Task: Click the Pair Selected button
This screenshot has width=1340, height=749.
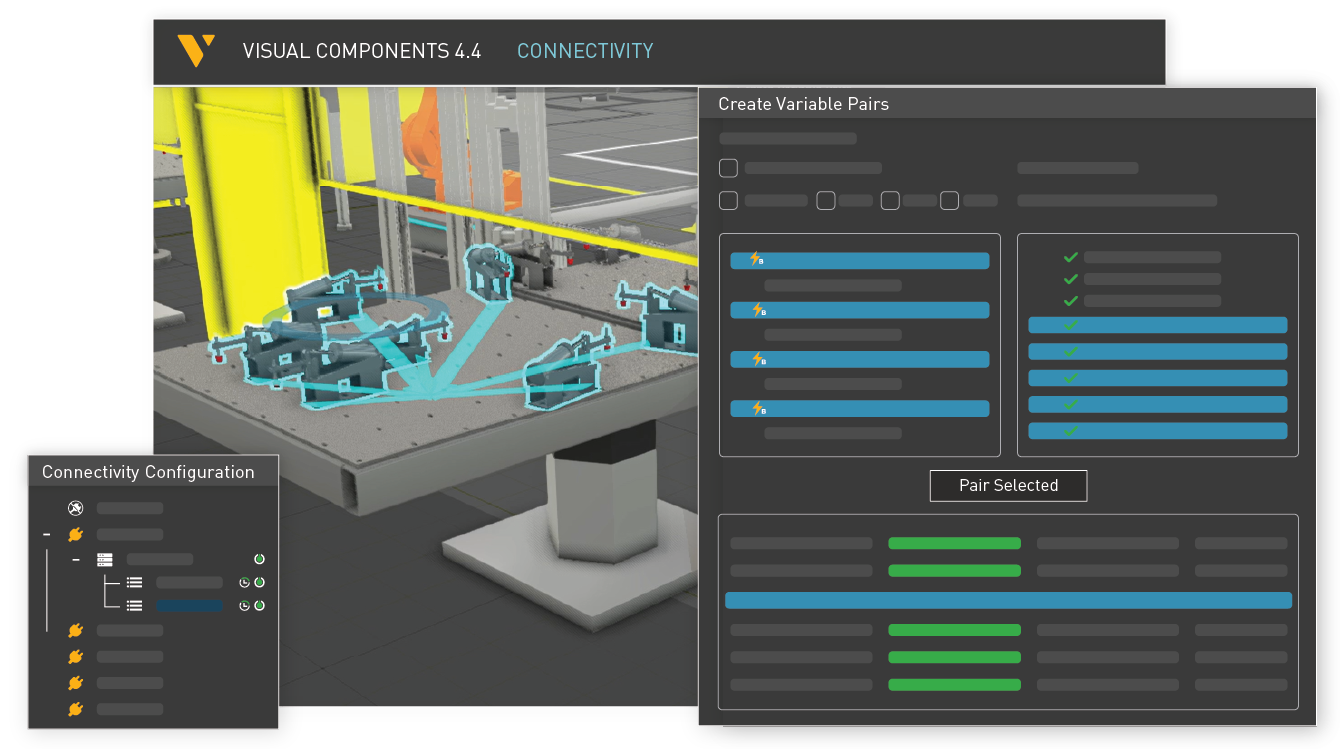Action: 1008,486
